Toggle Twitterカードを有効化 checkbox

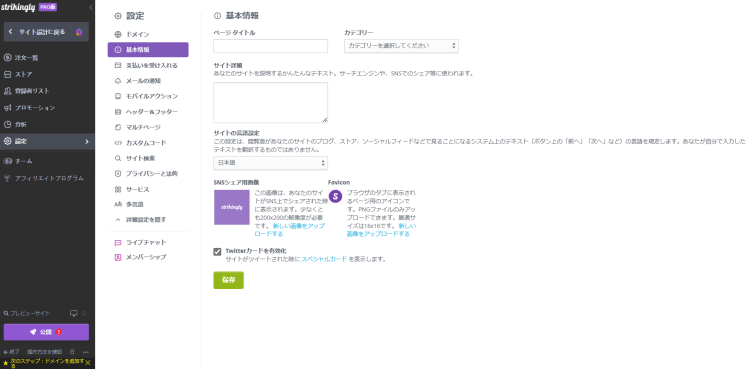tap(217, 251)
